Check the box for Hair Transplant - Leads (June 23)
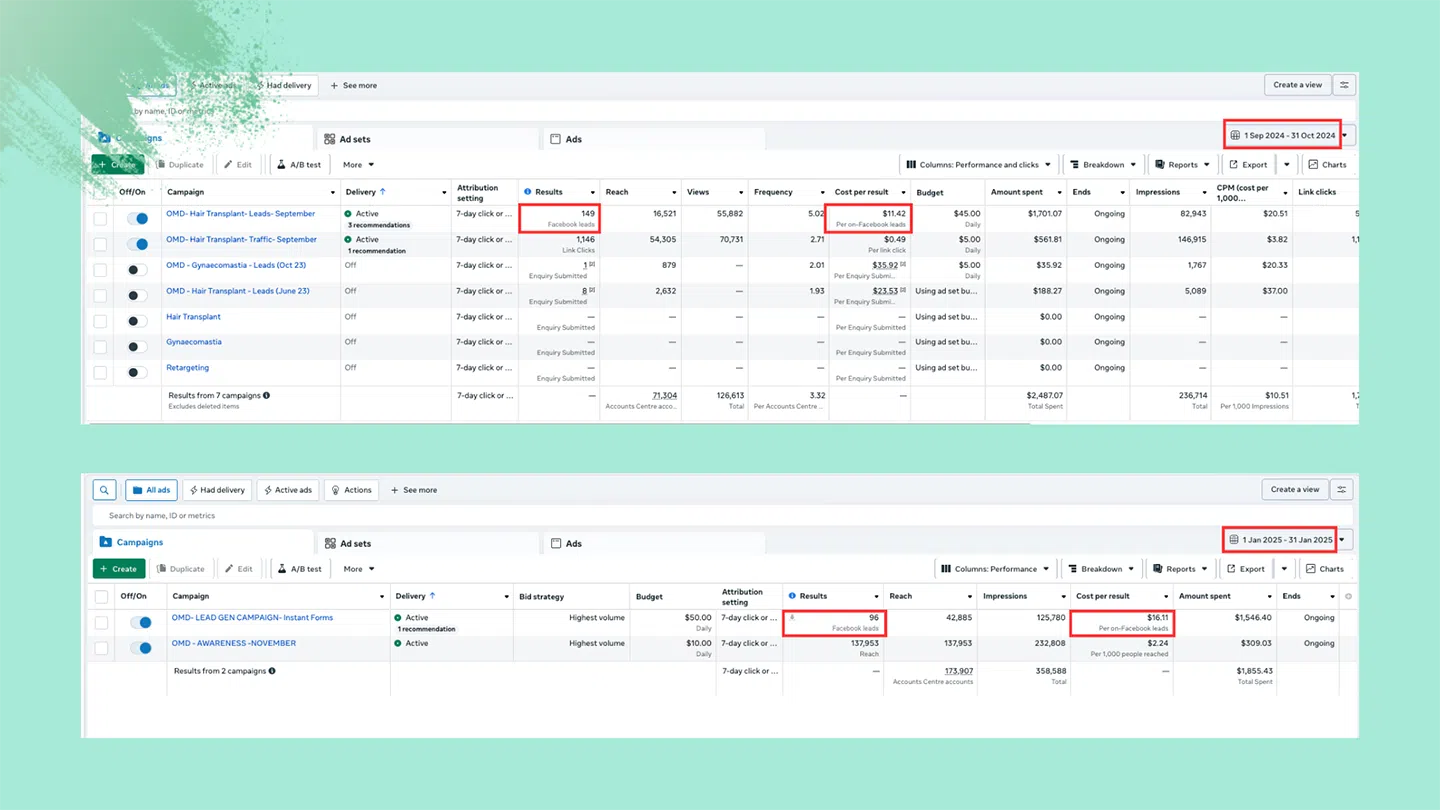Viewport: 1440px width, 810px height. 100,296
